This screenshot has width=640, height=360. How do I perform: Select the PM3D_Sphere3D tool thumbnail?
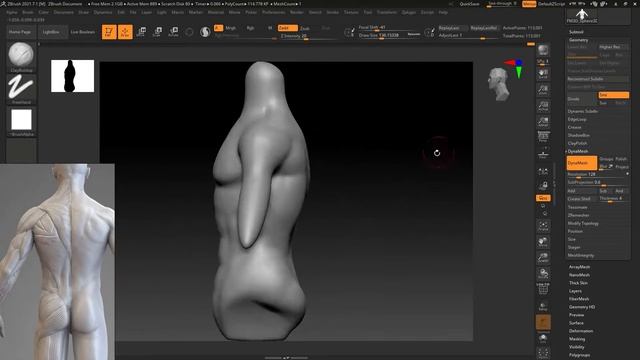[582, 16]
